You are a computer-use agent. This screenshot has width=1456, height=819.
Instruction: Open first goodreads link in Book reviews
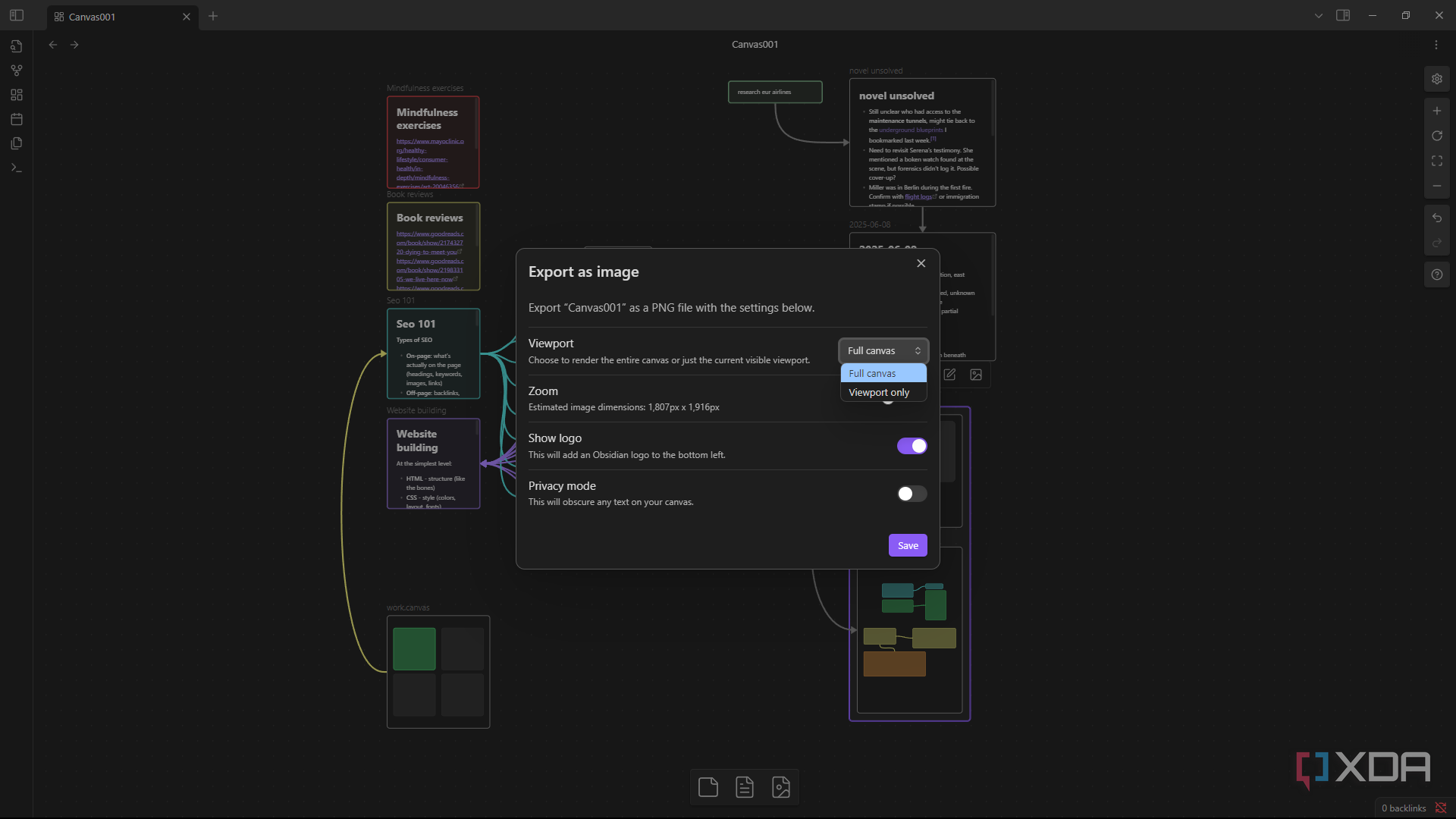(430, 243)
